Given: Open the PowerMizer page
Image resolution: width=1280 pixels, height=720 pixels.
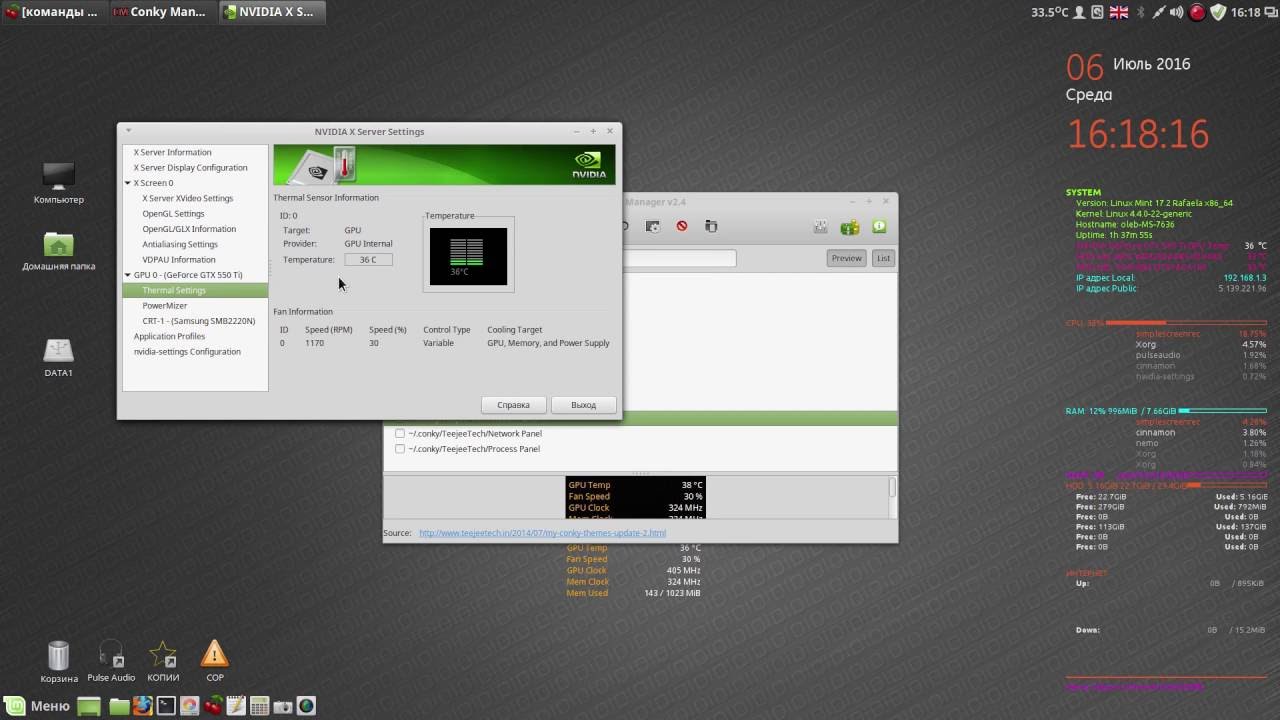Looking at the screenshot, I should point(164,306).
